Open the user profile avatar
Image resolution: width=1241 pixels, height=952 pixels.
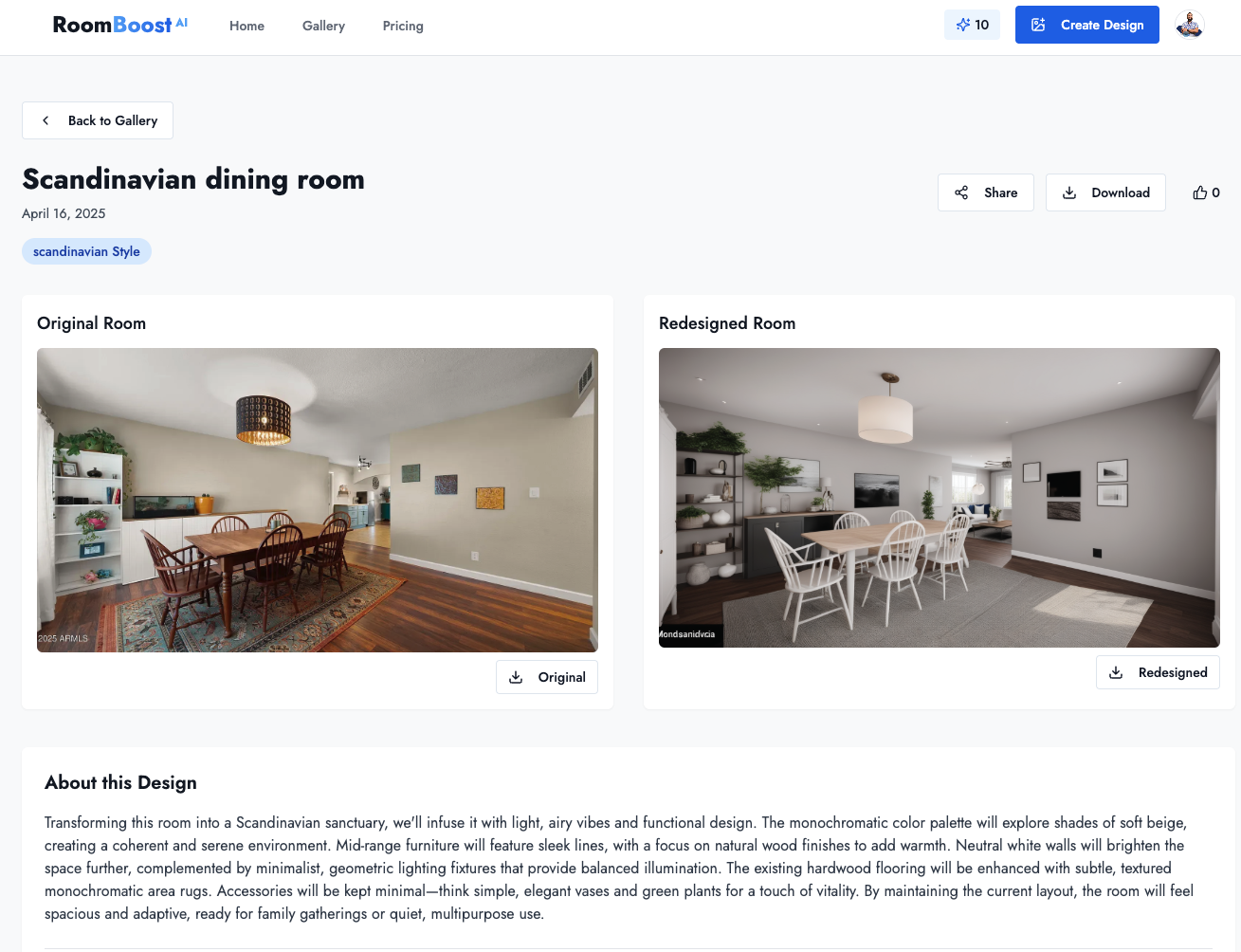click(1190, 25)
